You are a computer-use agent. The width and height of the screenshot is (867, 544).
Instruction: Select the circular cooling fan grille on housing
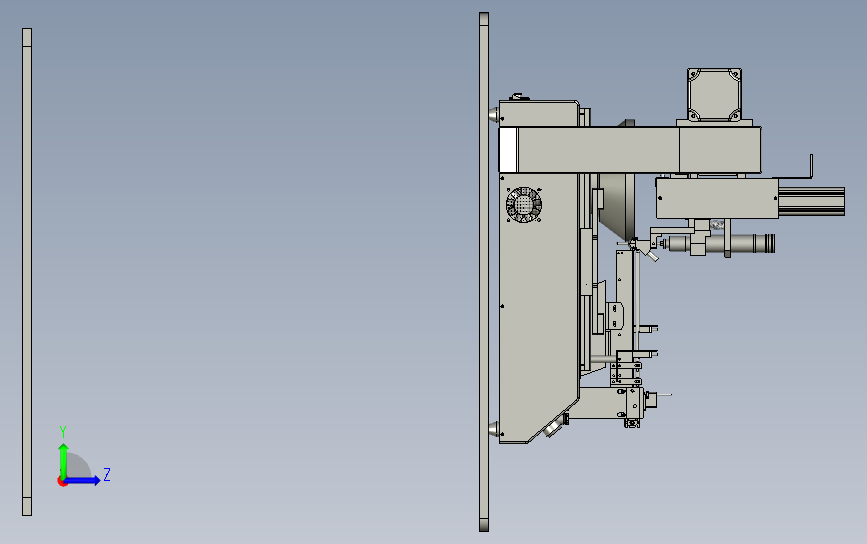524,205
